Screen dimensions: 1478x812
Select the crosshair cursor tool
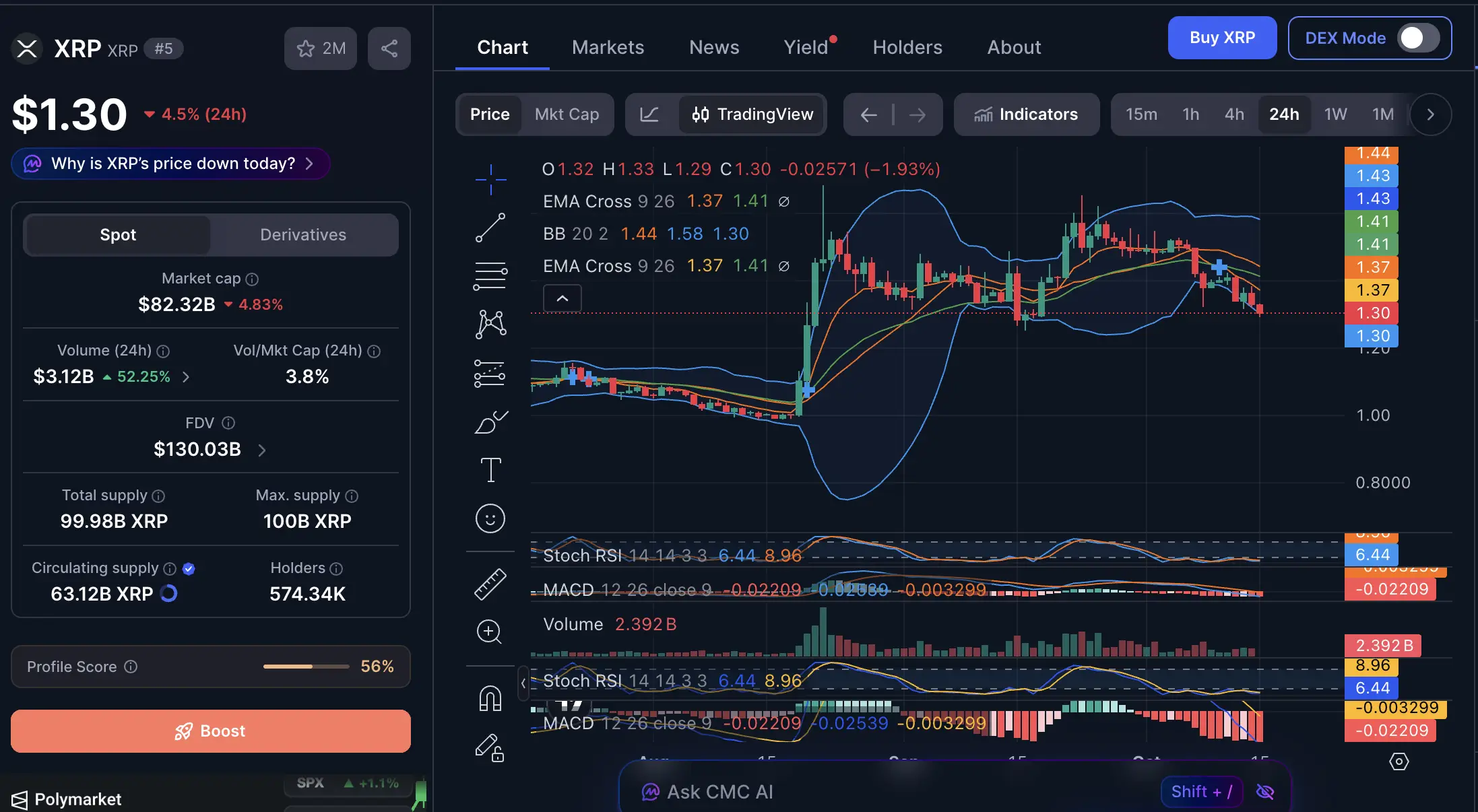pos(490,179)
